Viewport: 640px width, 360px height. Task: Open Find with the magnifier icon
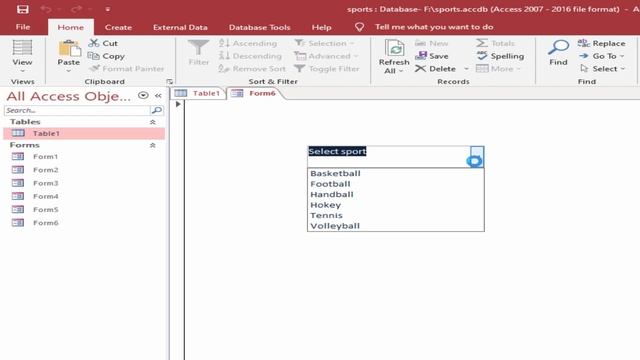558,48
